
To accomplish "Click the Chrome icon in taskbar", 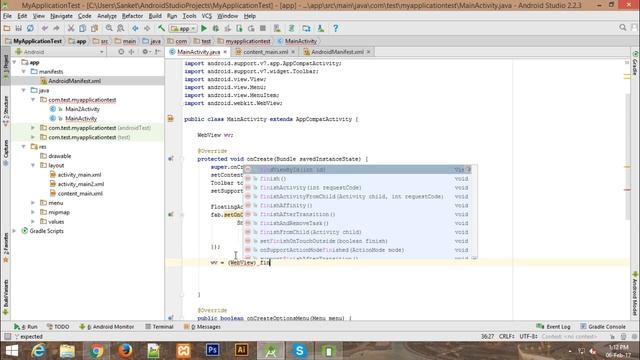I will (96, 351).
